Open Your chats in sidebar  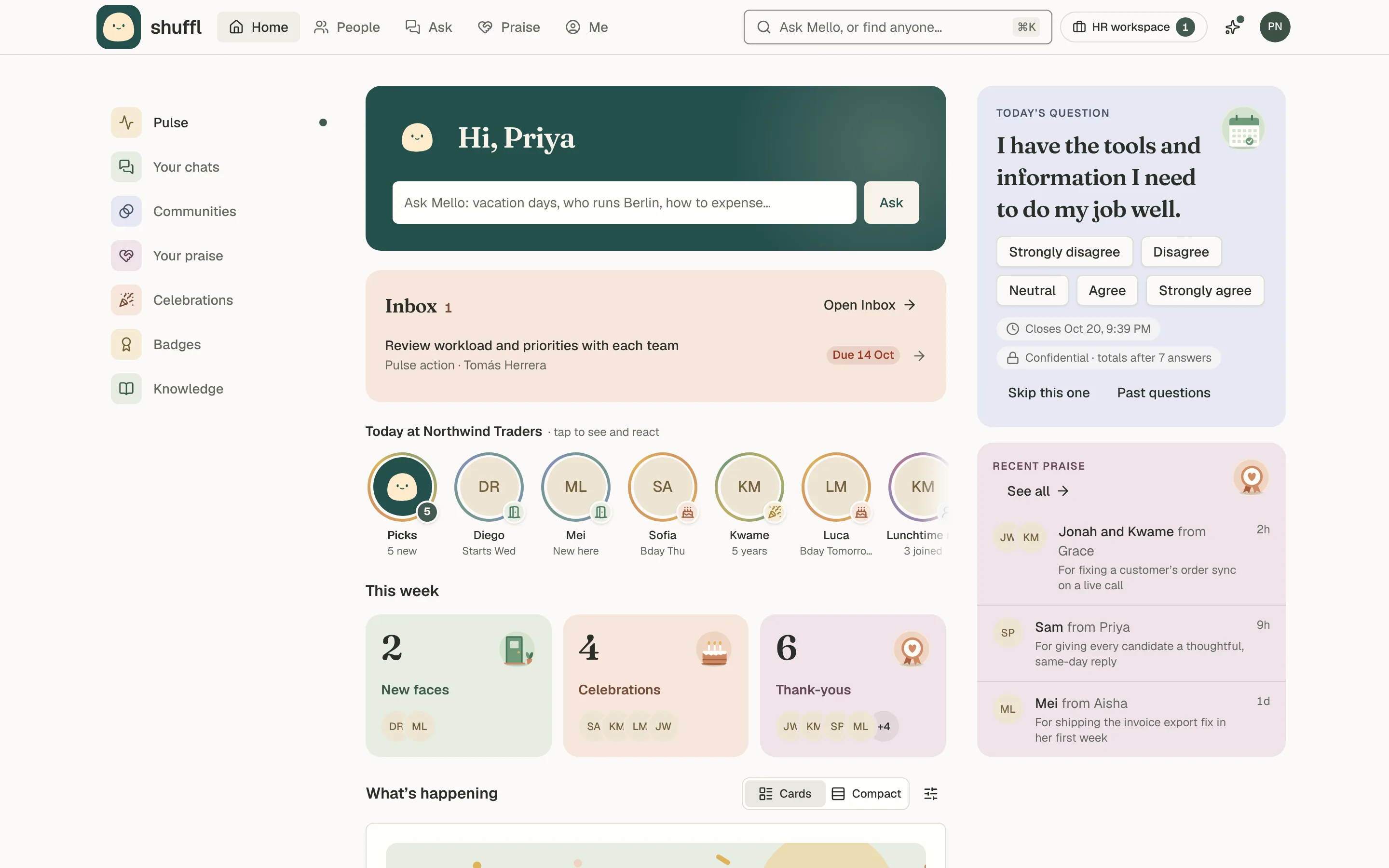(x=219, y=167)
